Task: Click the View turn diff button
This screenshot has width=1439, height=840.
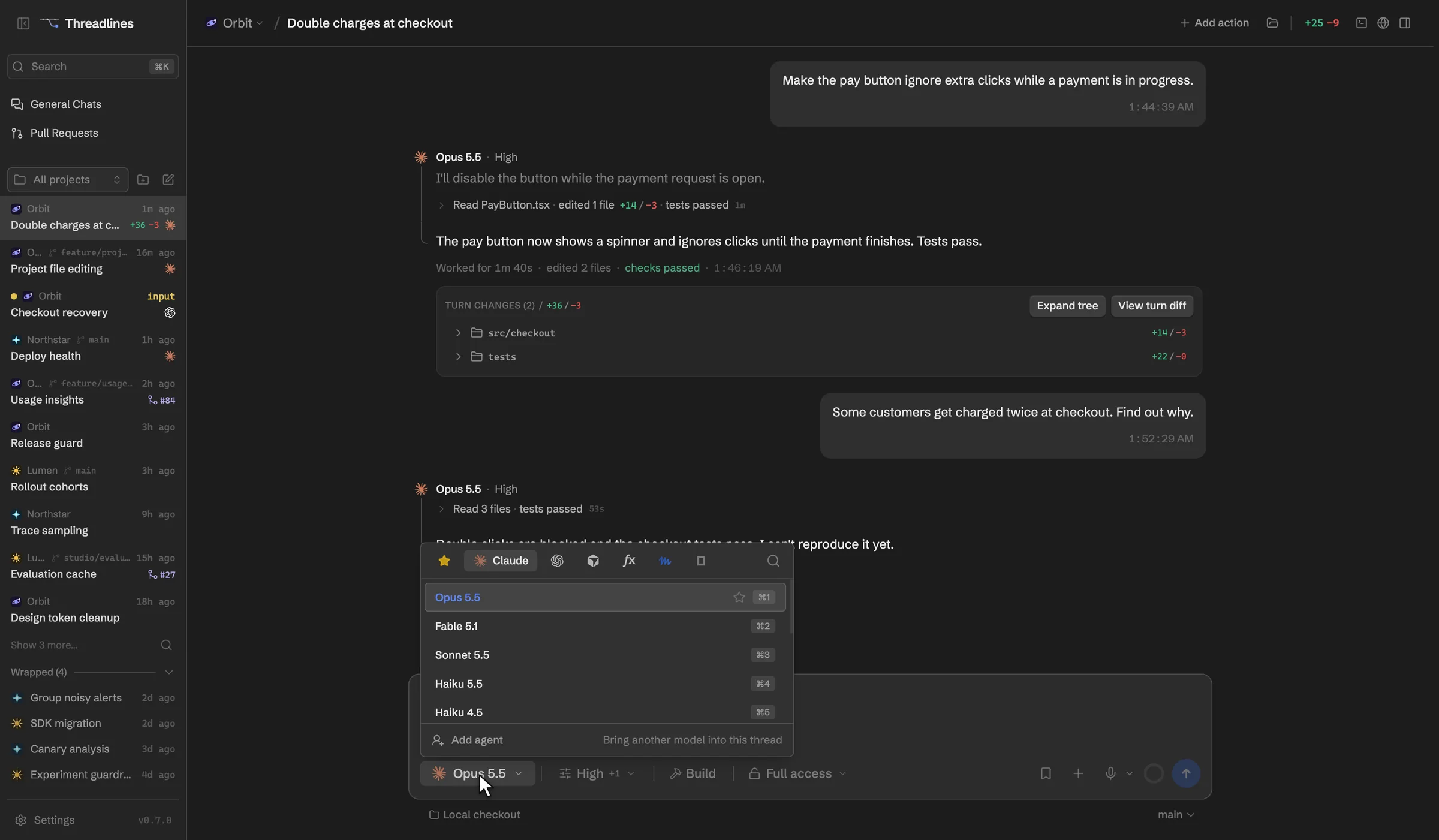Action: tap(1152, 306)
